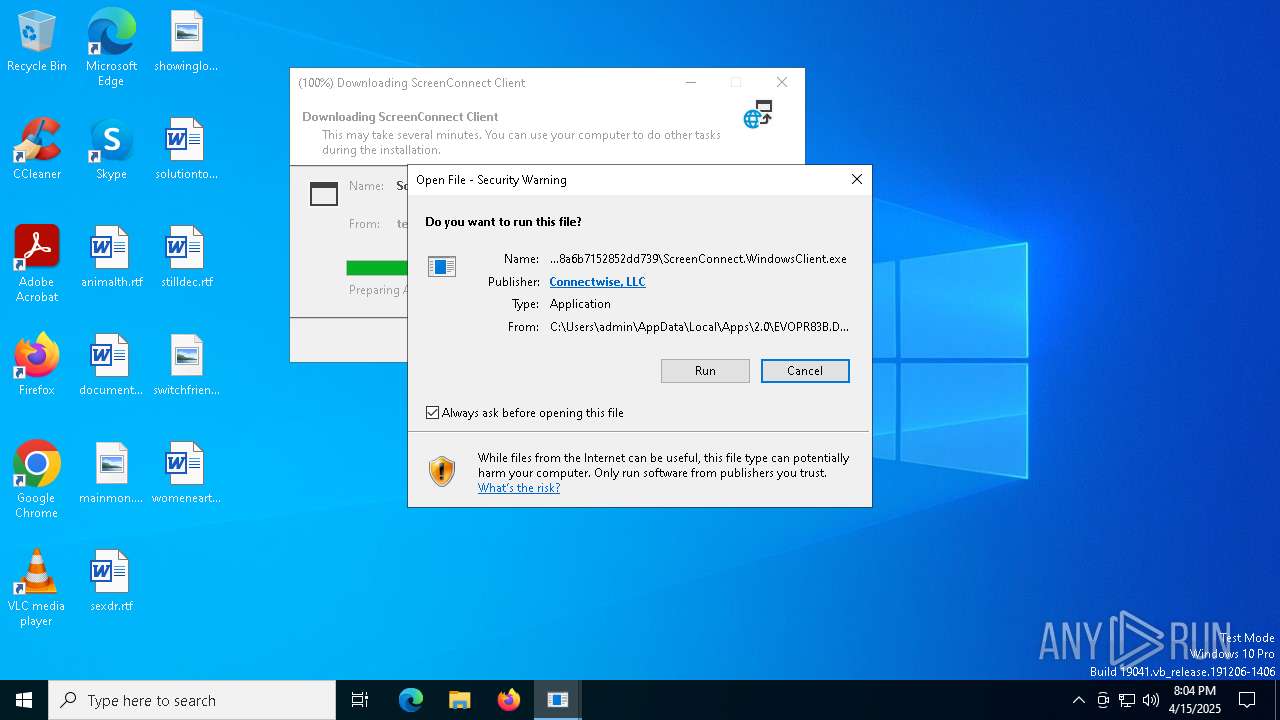Open the File Explorer taskbar icon

click(460, 700)
